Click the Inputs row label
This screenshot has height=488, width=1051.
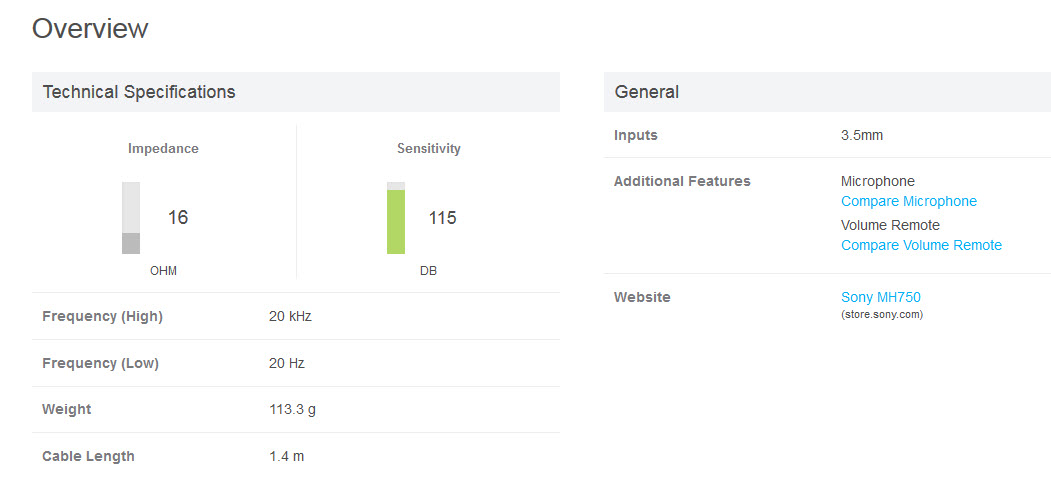636,136
